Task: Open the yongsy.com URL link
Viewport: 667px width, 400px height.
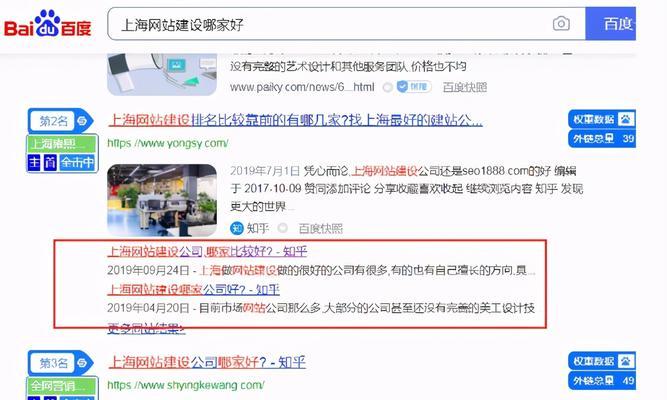Action: coord(168,143)
